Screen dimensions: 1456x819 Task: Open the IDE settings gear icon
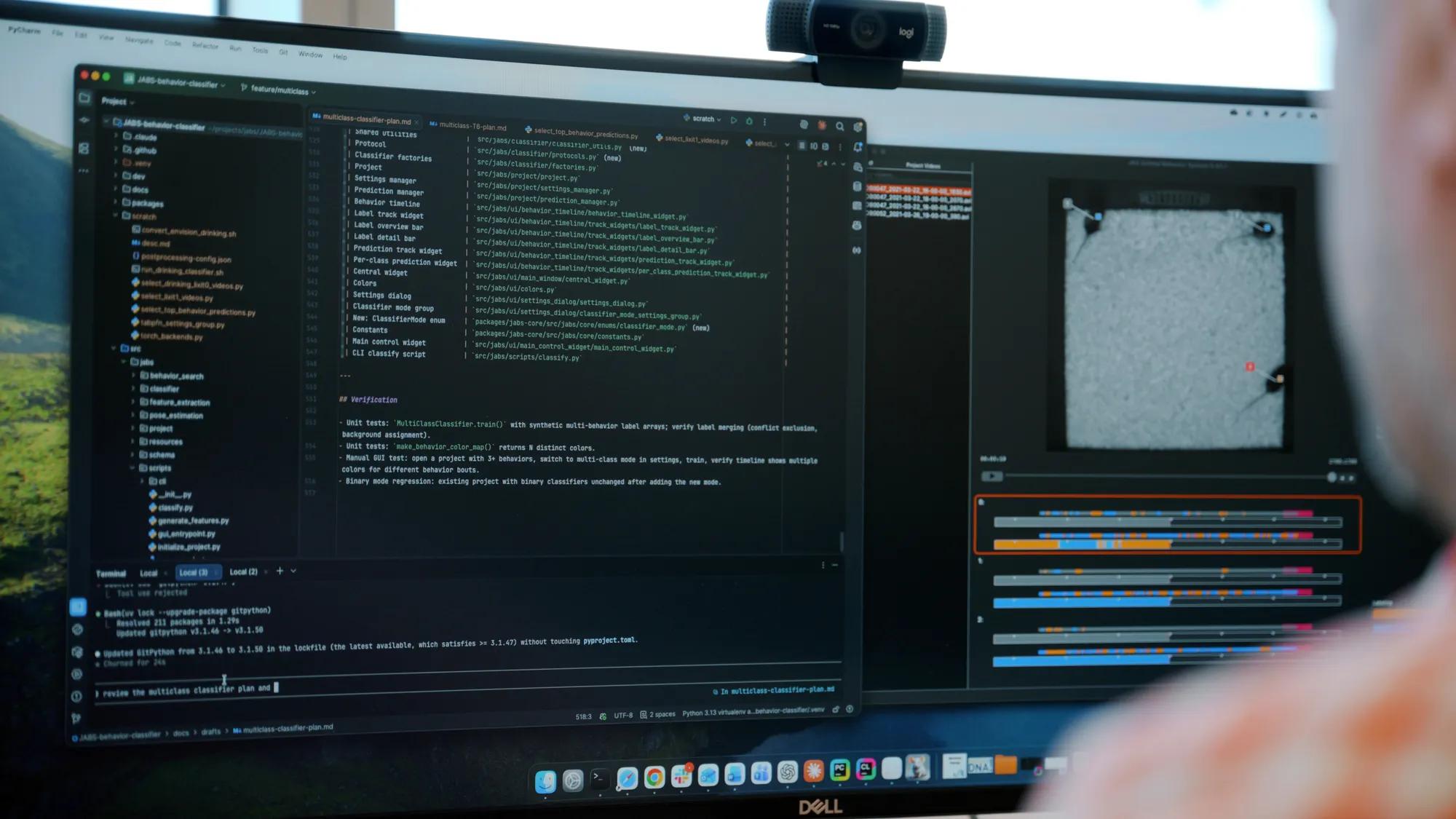click(858, 127)
